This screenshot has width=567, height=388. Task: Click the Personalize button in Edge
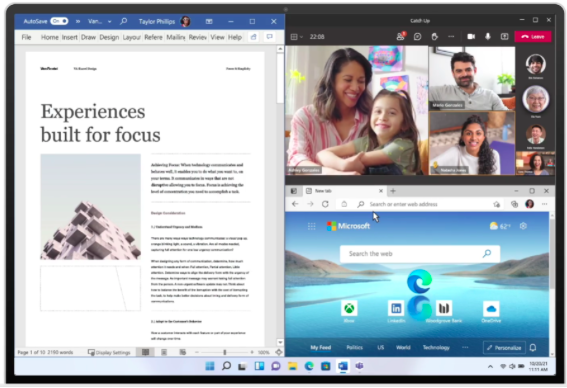coord(504,348)
